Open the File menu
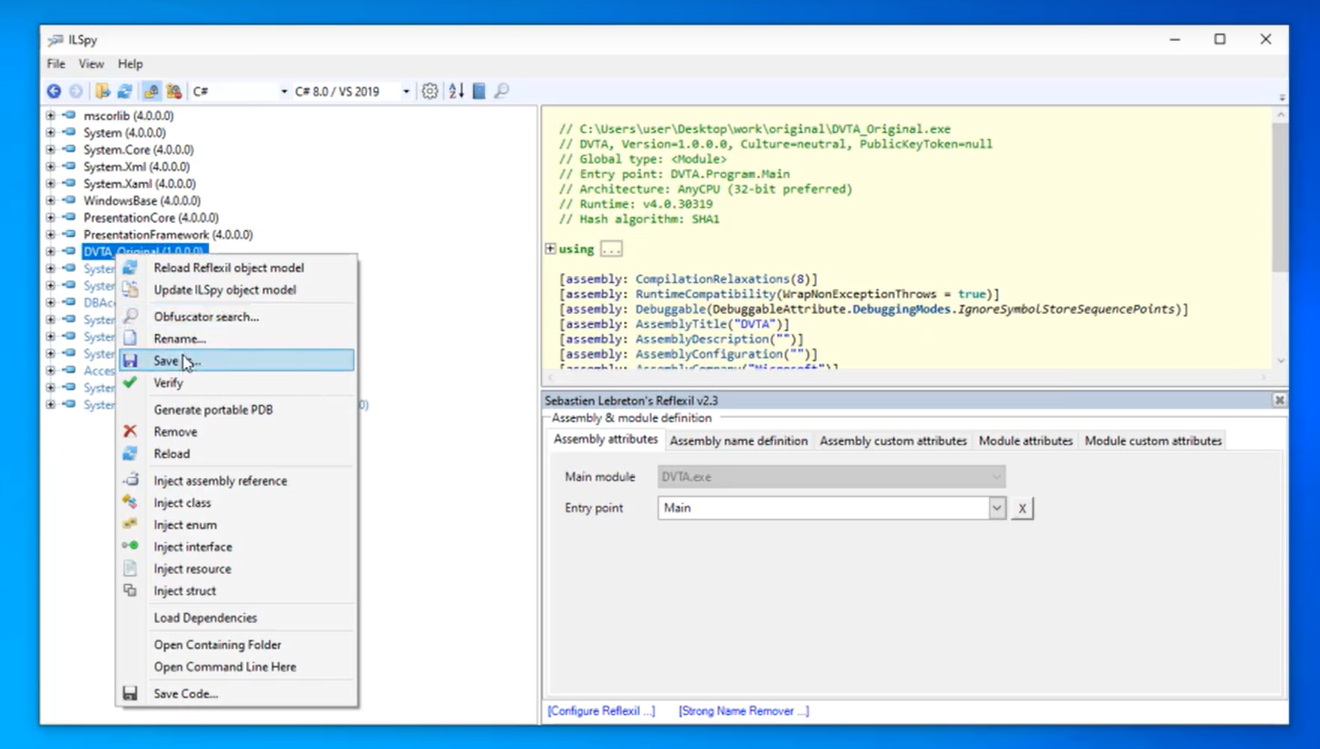Viewport: 1320px width, 749px height. pos(56,64)
